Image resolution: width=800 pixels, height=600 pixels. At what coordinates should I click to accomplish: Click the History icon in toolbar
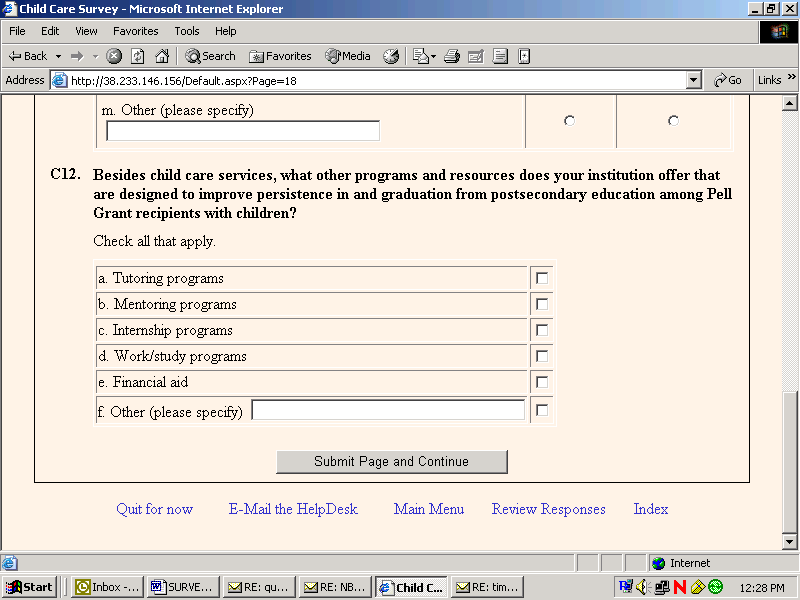click(391, 56)
